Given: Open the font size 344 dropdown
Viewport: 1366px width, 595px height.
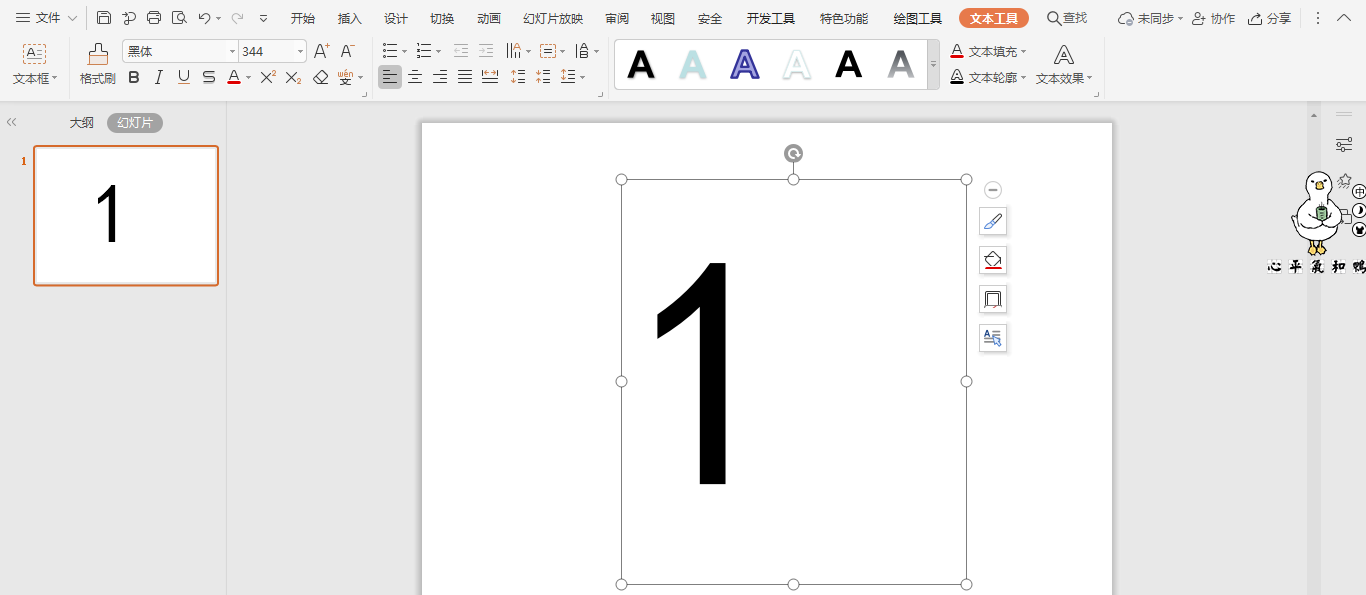Looking at the screenshot, I should 300,51.
